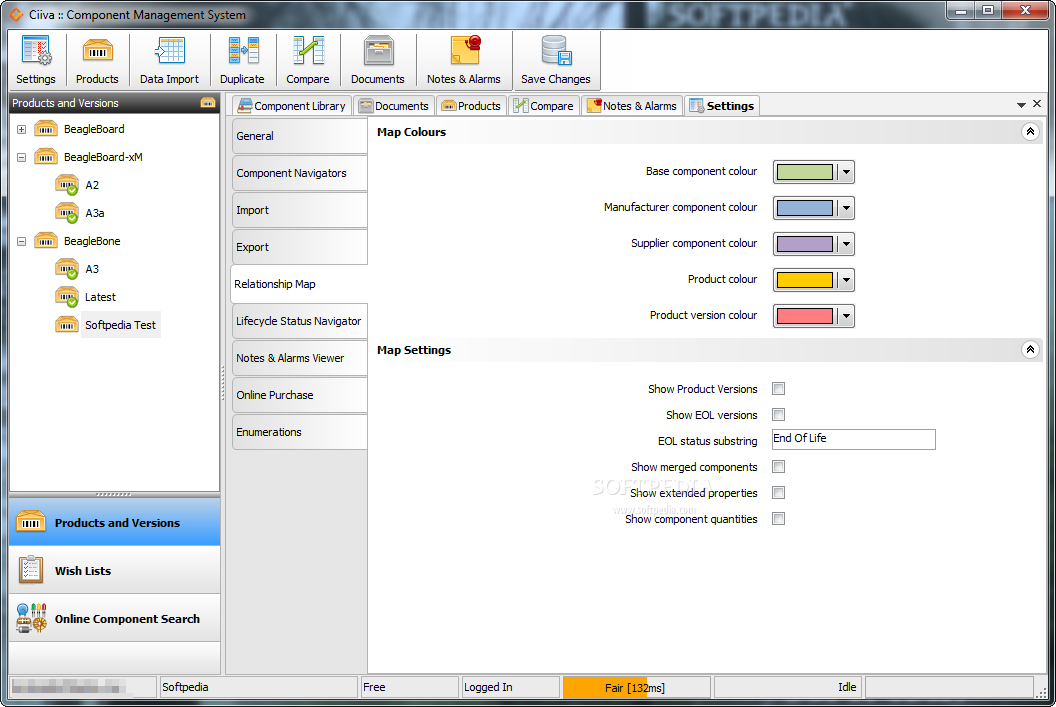Click the A2 version icon

(67, 185)
